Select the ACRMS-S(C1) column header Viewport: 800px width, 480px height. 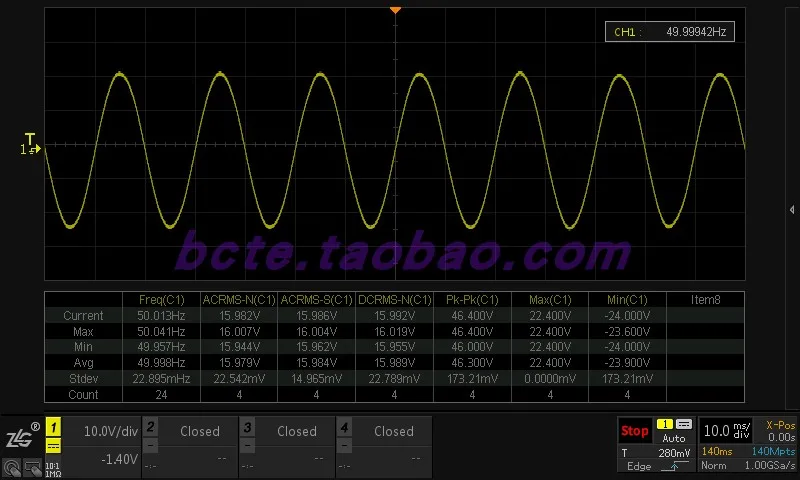pos(316,300)
